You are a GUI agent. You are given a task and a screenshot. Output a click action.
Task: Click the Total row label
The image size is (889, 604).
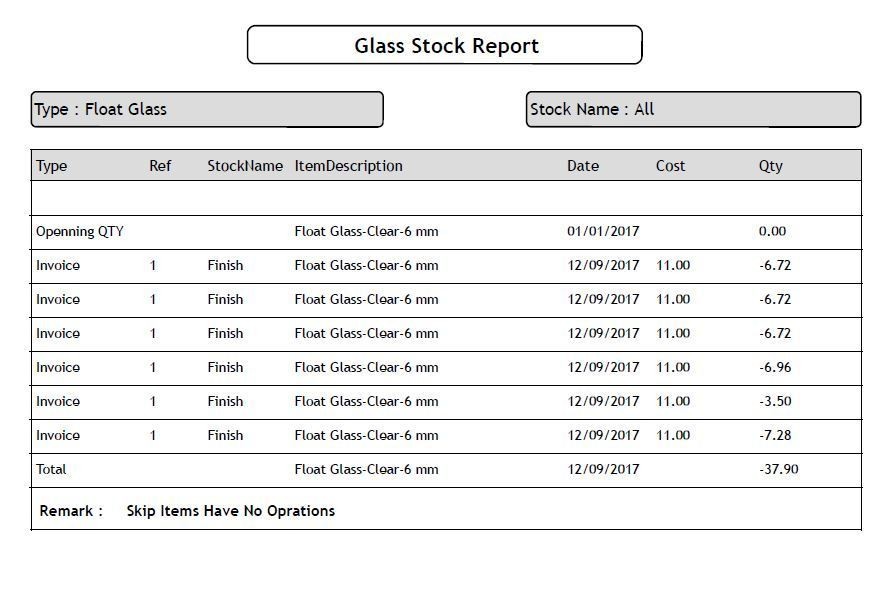pyautogui.click(x=51, y=470)
